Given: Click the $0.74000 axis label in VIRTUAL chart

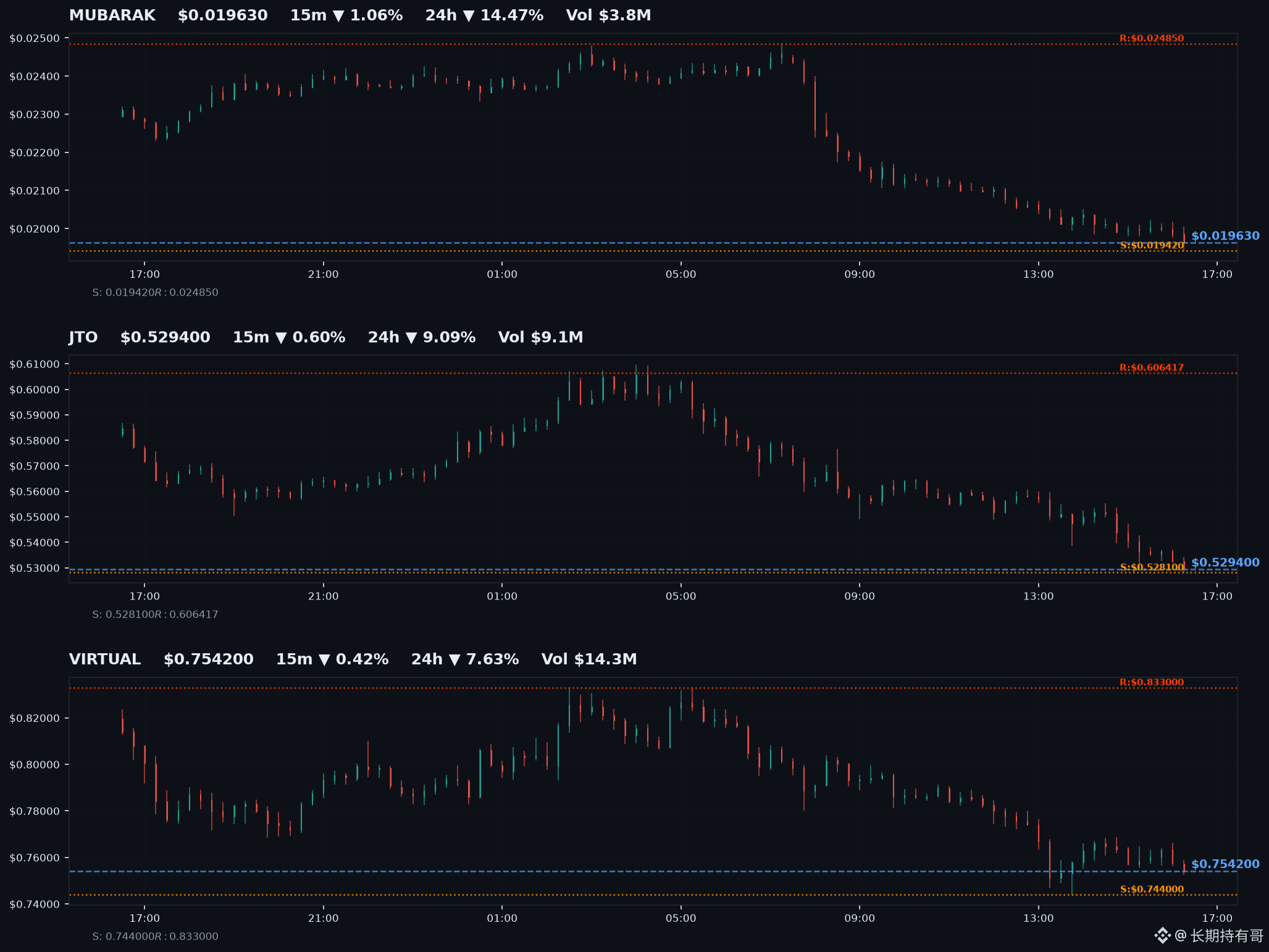Looking at the screenshot, I should click(35, 904).
